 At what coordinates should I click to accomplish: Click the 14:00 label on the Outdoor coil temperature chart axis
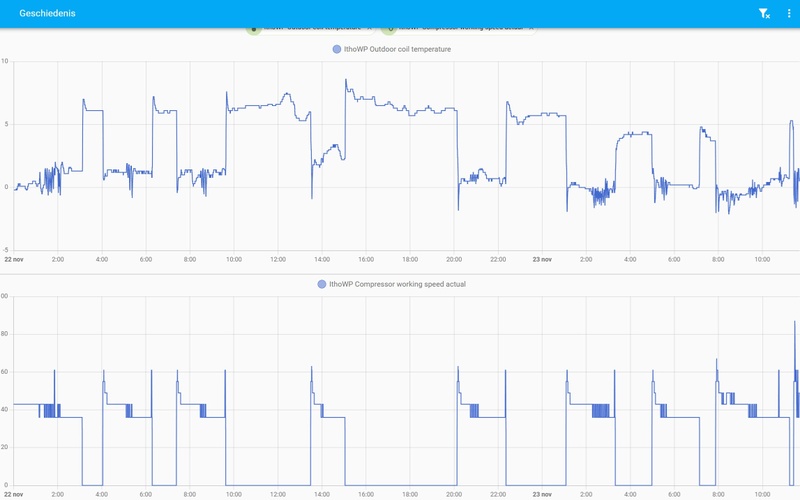click(x=322, y=259)
